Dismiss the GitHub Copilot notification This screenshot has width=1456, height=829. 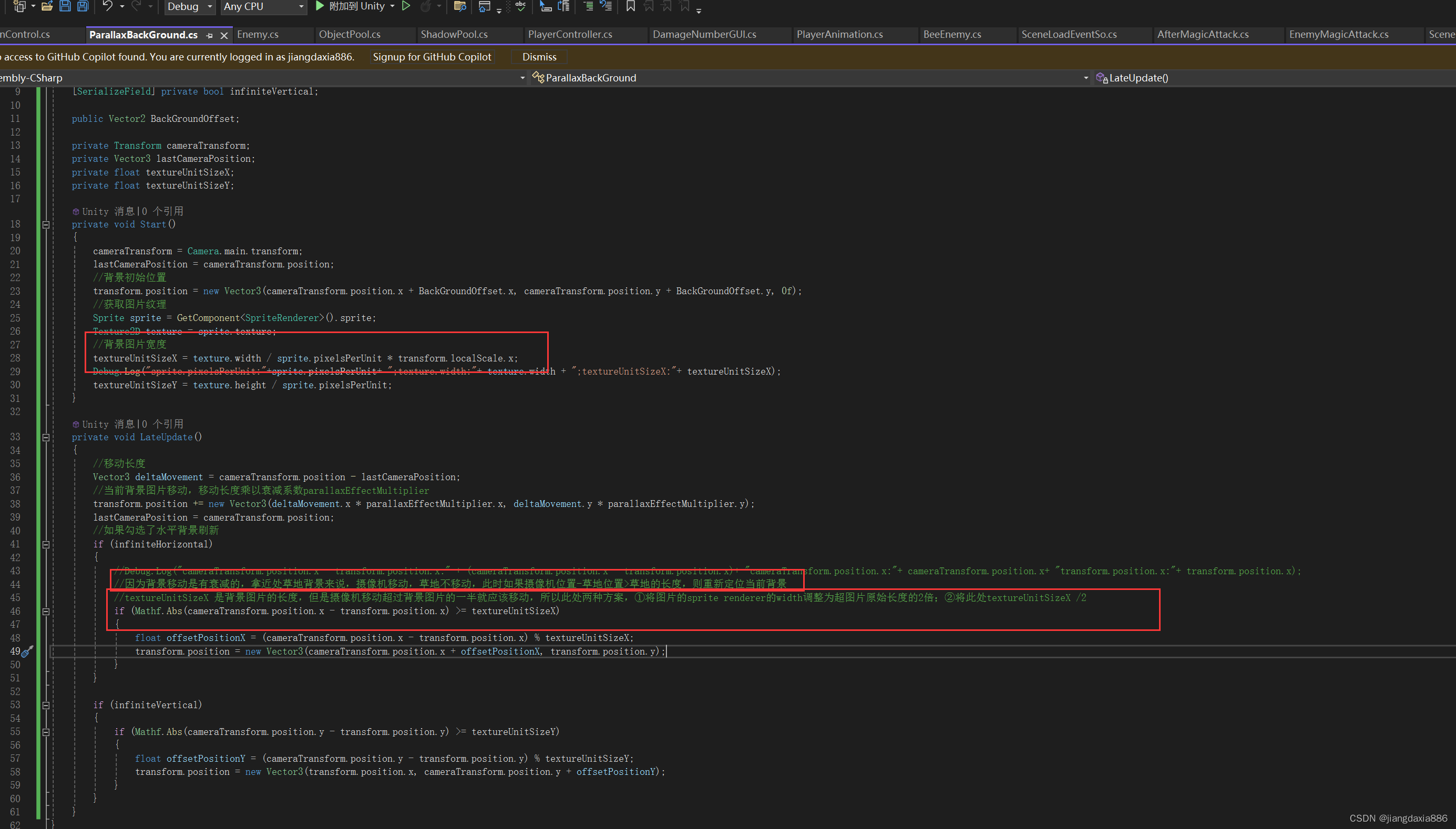(539, 57)
